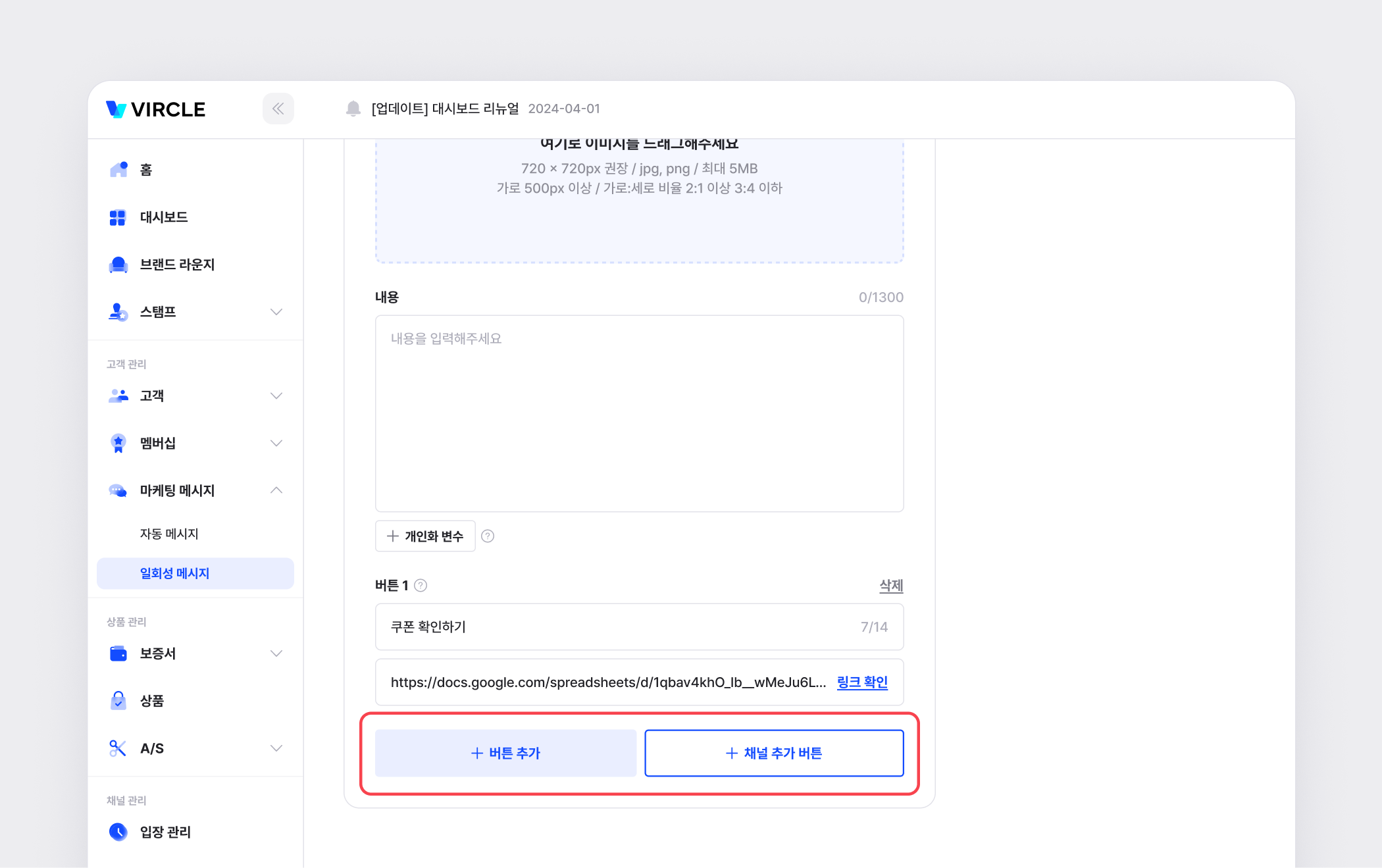Open 자동 메시지 submenu item
Viewport: 1382px width, 868px height.
[x=169, y=534]
